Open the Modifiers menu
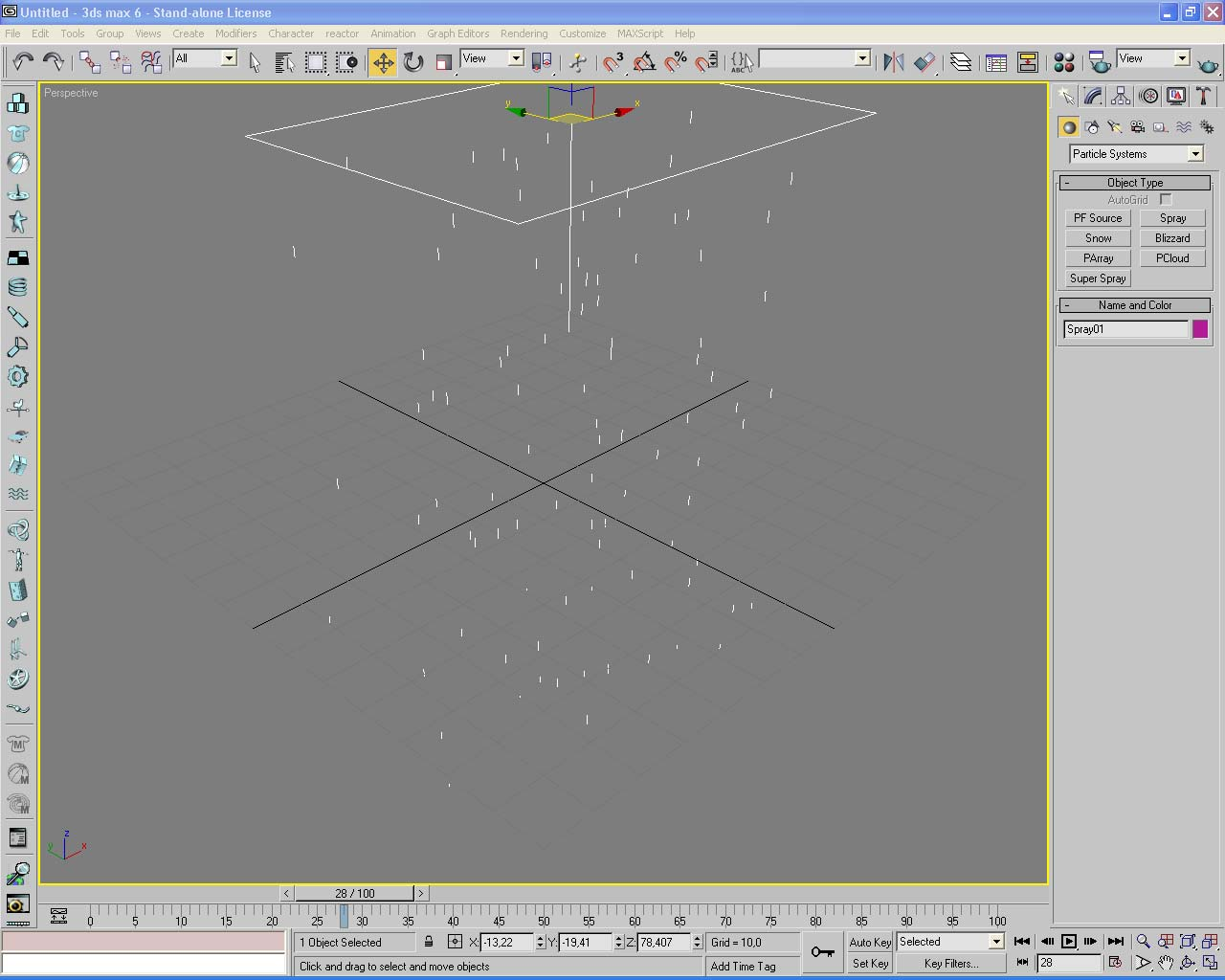Screen dimensions: 1225x980 pos(235,33)
